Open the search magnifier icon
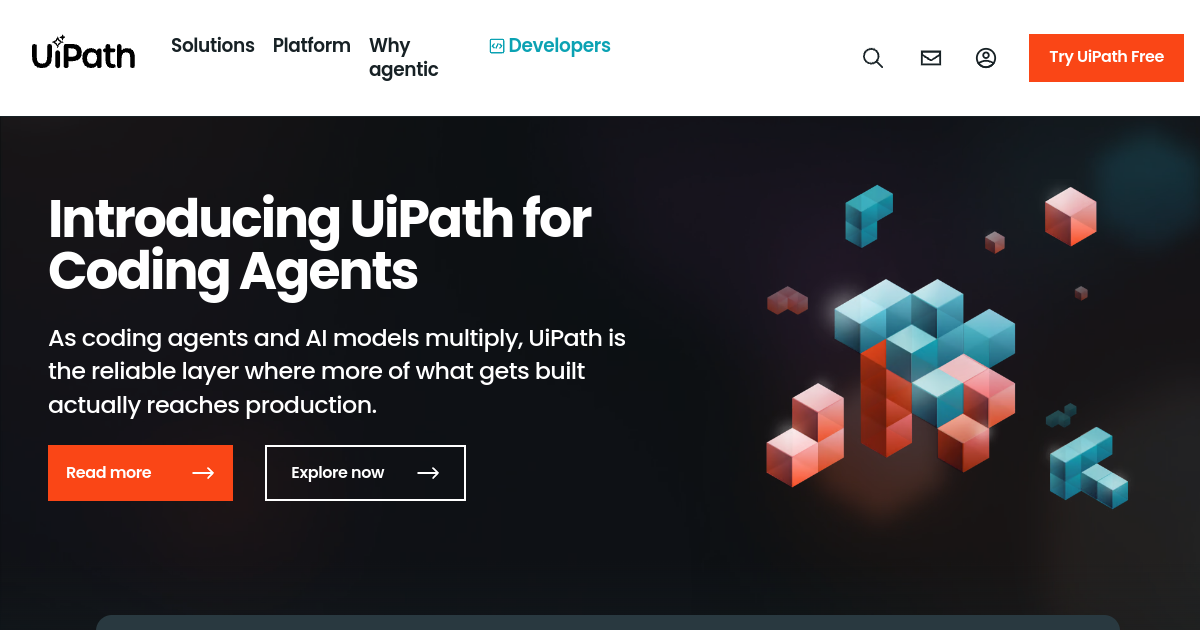1200x630 pixels. tap(873, 58)
